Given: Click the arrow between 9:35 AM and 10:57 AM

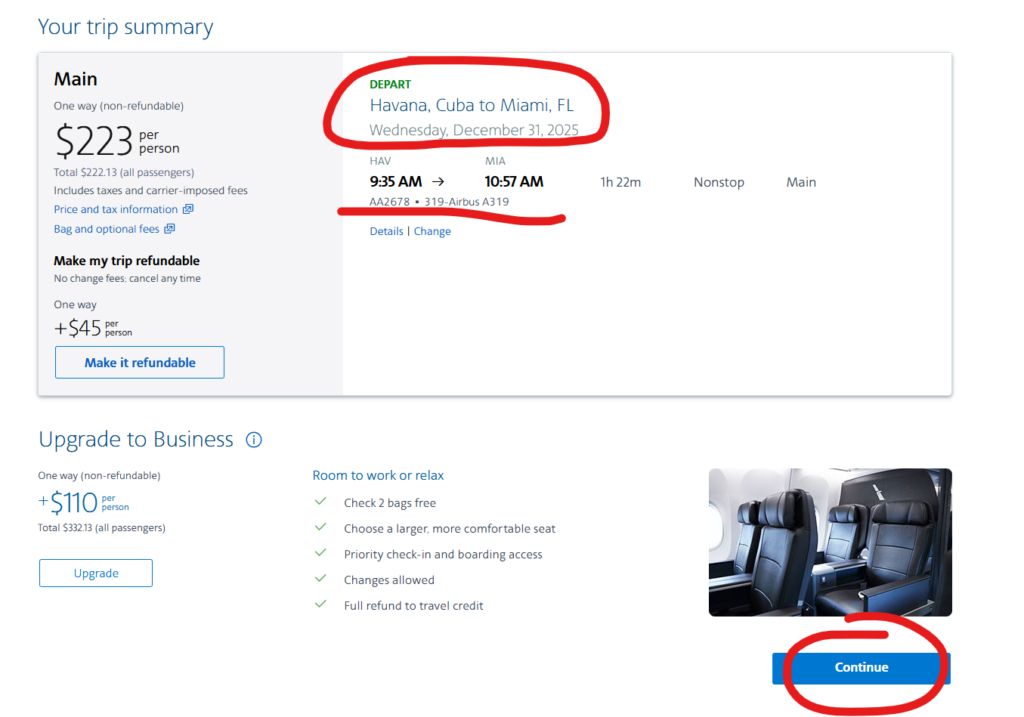Looking at the screenshot, I should [x=438, y=182].
